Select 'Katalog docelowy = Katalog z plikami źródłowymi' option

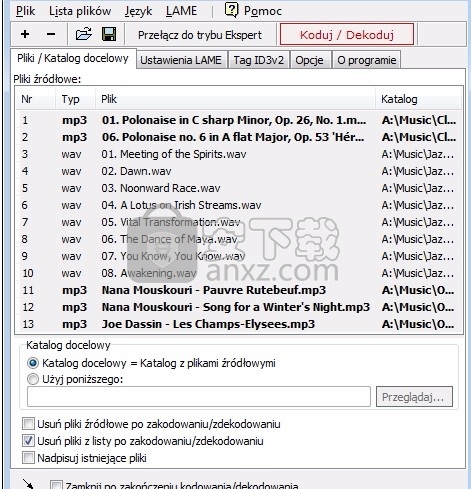click(x=33, y=363)
